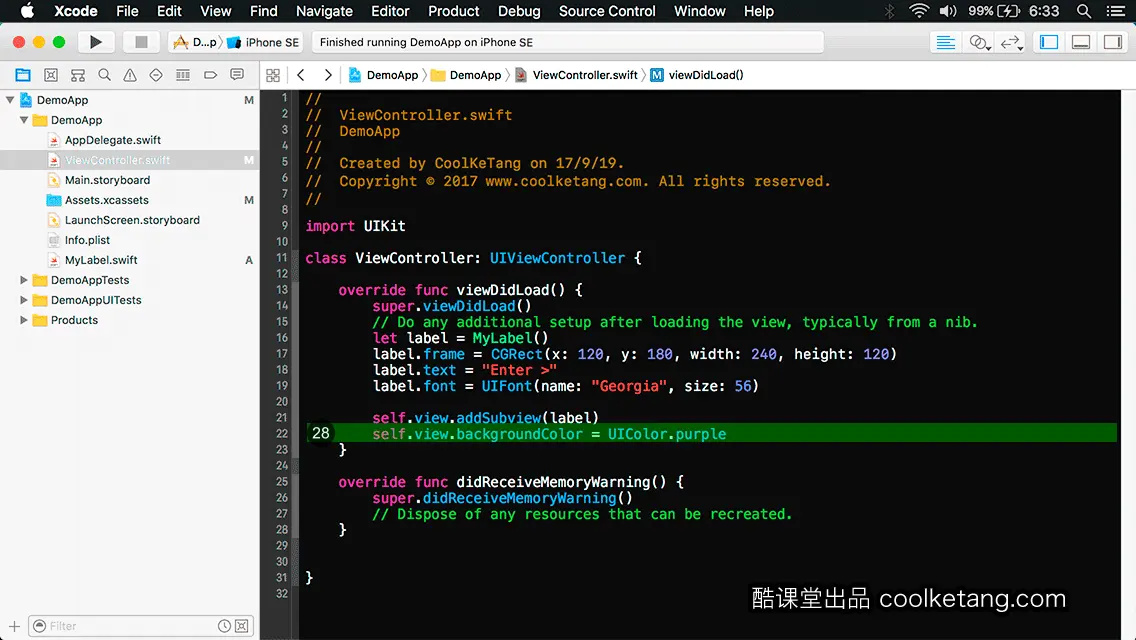The height and width of the screenshot is (640, 1136).
Task: Stop the running scheme
Action: coord(141,42)
